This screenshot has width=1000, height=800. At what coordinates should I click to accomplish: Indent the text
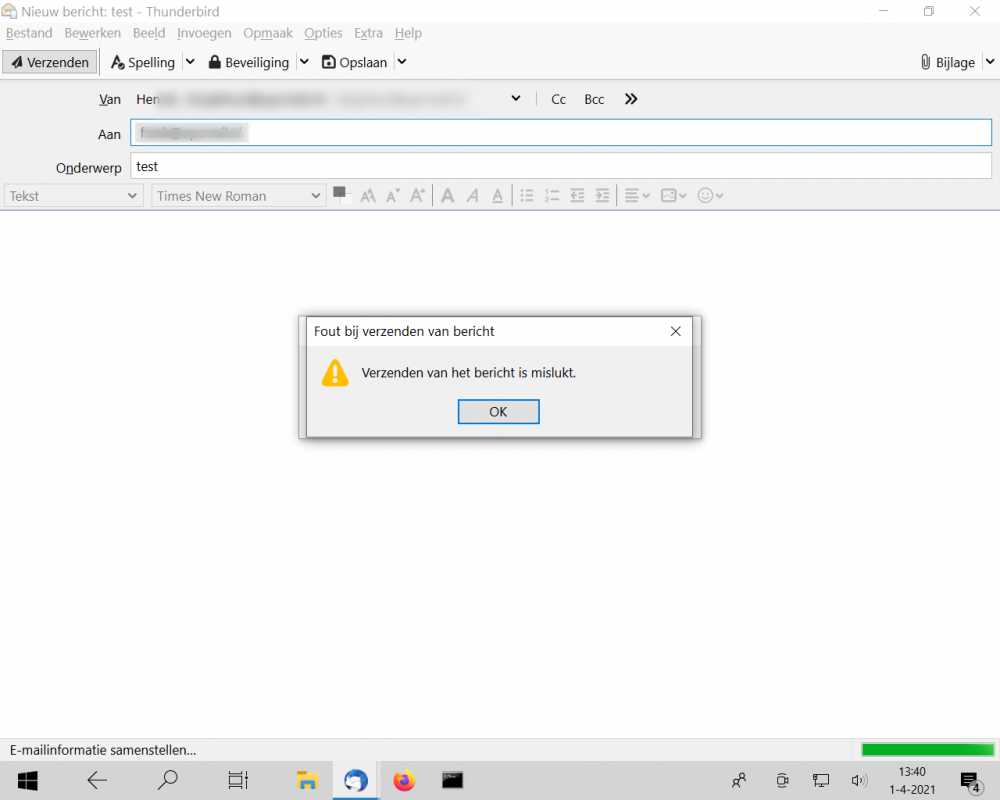[602, 196]
